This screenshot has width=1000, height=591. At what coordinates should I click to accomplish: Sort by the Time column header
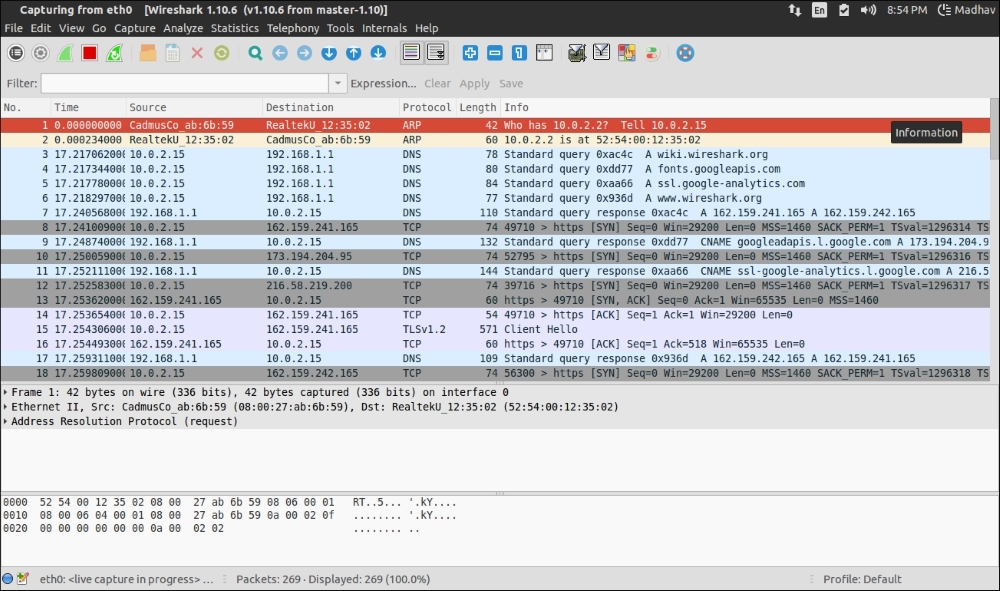(88, 107)
